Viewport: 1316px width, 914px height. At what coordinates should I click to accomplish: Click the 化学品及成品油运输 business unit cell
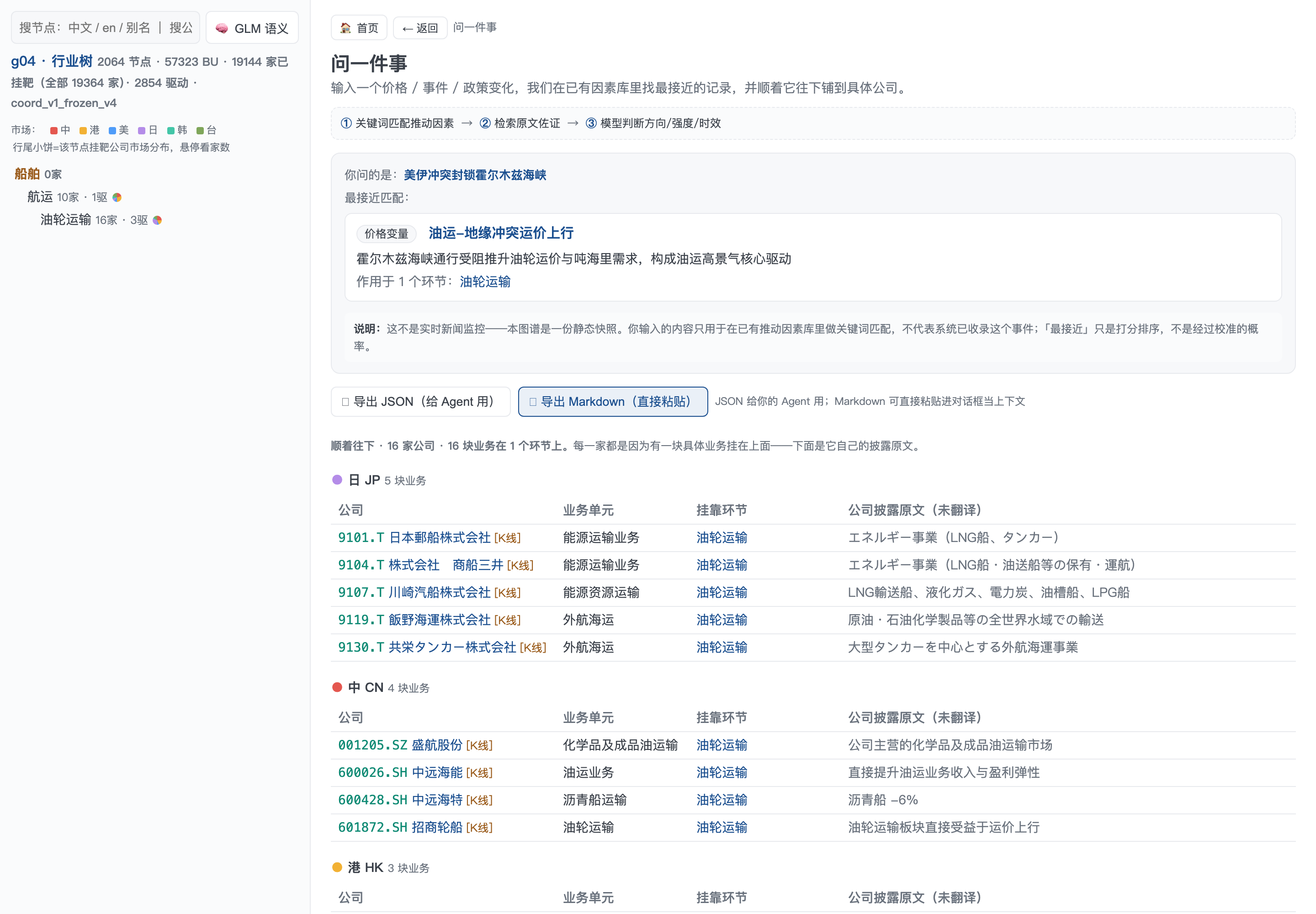620,746
